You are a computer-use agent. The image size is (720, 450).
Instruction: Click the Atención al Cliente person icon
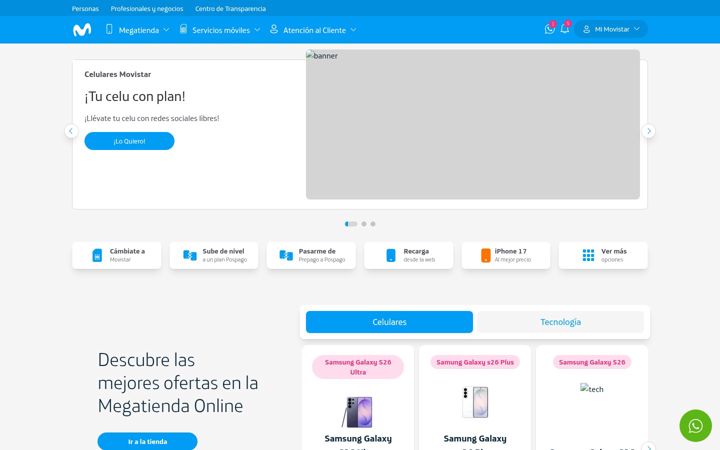pos(274,29)
